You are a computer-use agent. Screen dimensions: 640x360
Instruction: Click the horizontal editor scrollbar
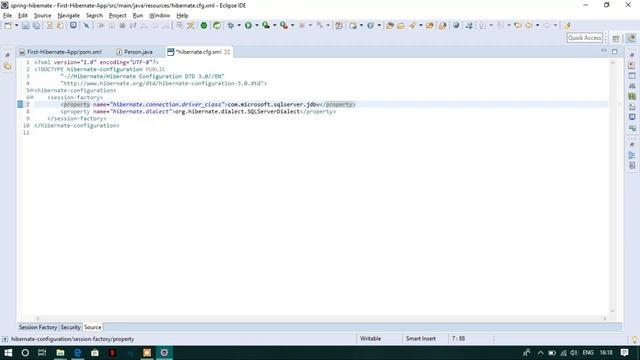[x=321, y=318]
